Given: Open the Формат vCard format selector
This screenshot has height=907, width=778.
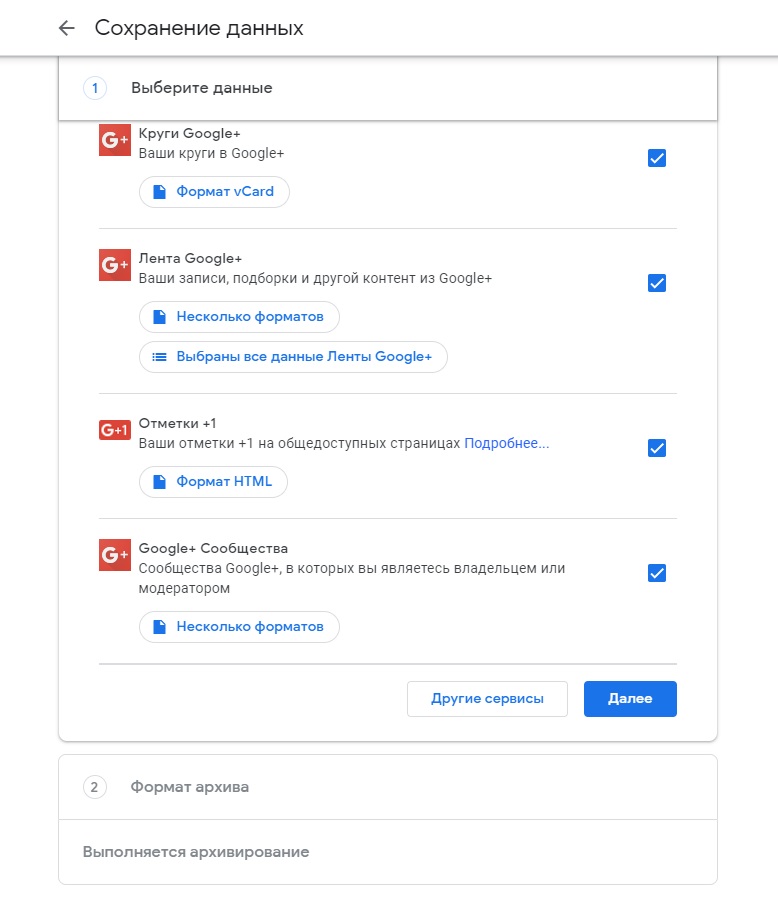Looking at the screenshot, I should (214, 192).
